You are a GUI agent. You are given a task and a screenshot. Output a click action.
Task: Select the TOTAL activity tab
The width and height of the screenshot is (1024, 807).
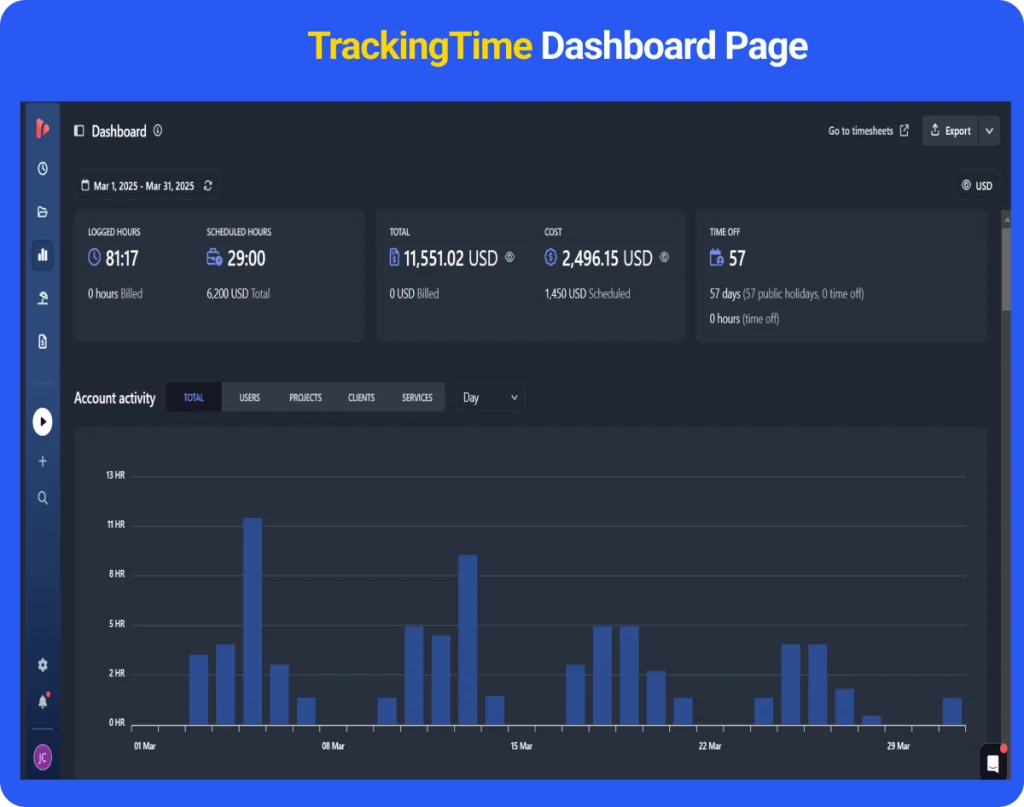click(x=193, y=397)
